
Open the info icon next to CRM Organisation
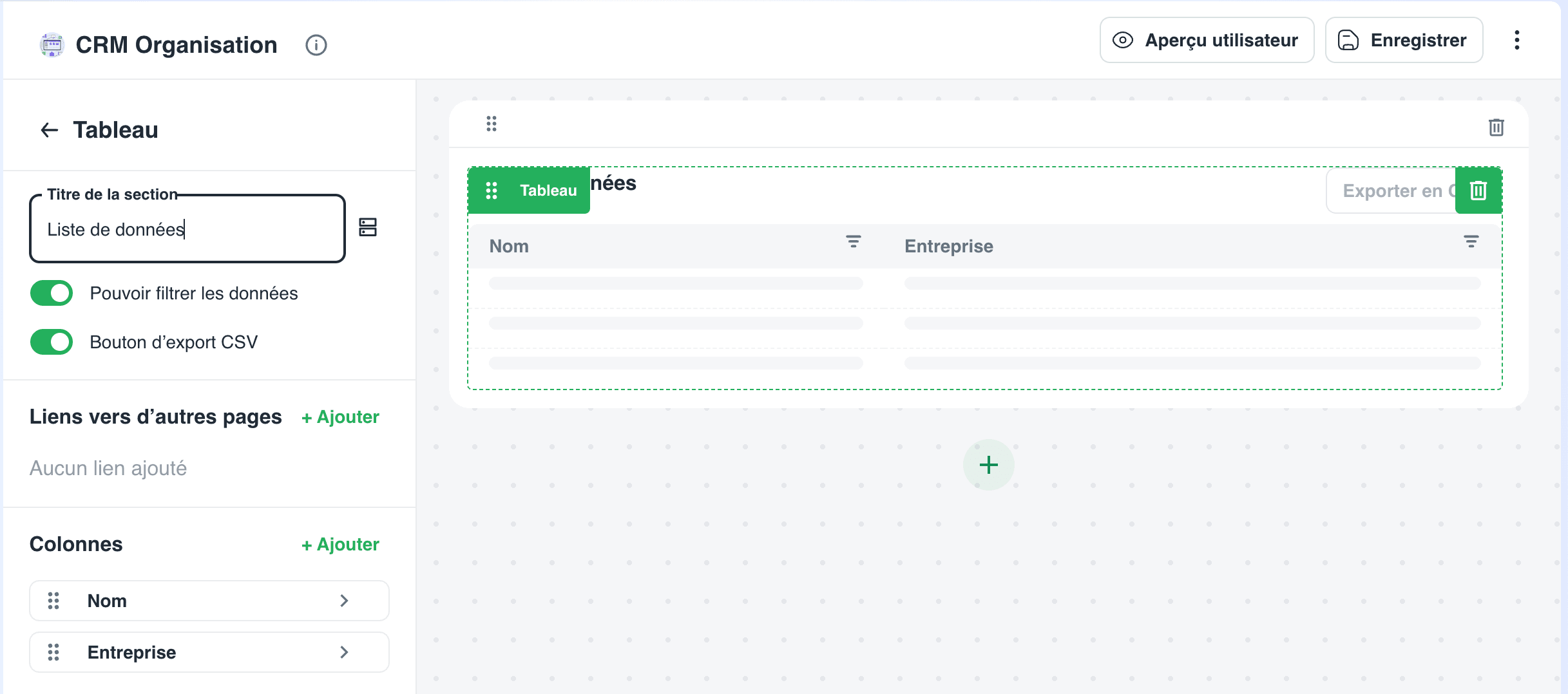(316, 45)
